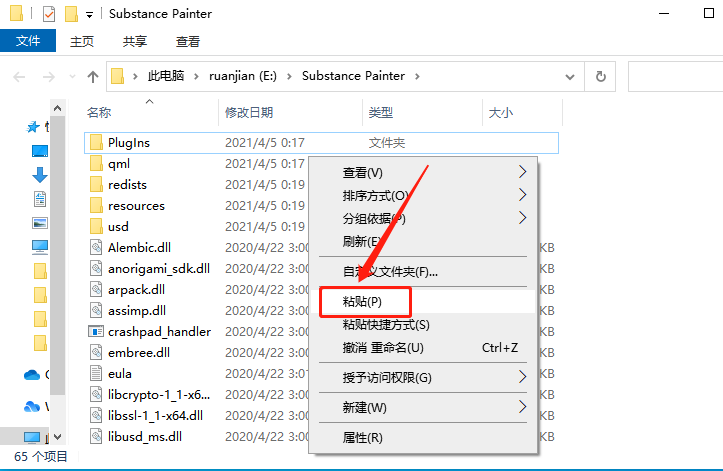Open the qml folder icon

(96, 163)
